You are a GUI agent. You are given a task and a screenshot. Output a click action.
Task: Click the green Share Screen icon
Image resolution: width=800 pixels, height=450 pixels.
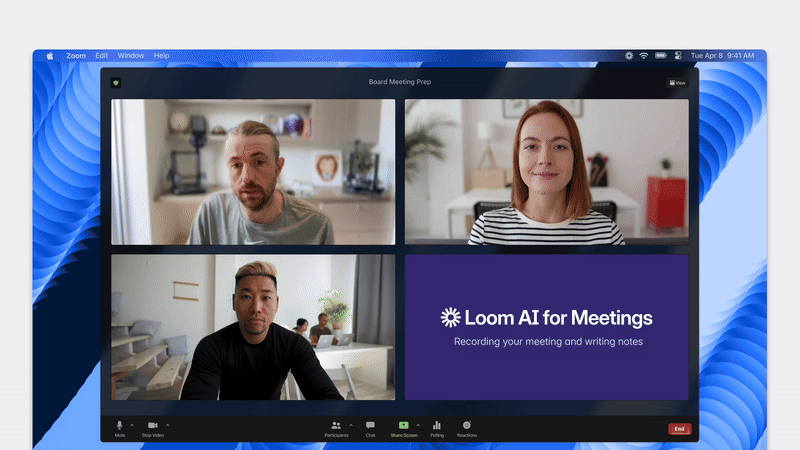tap(404, 425)
